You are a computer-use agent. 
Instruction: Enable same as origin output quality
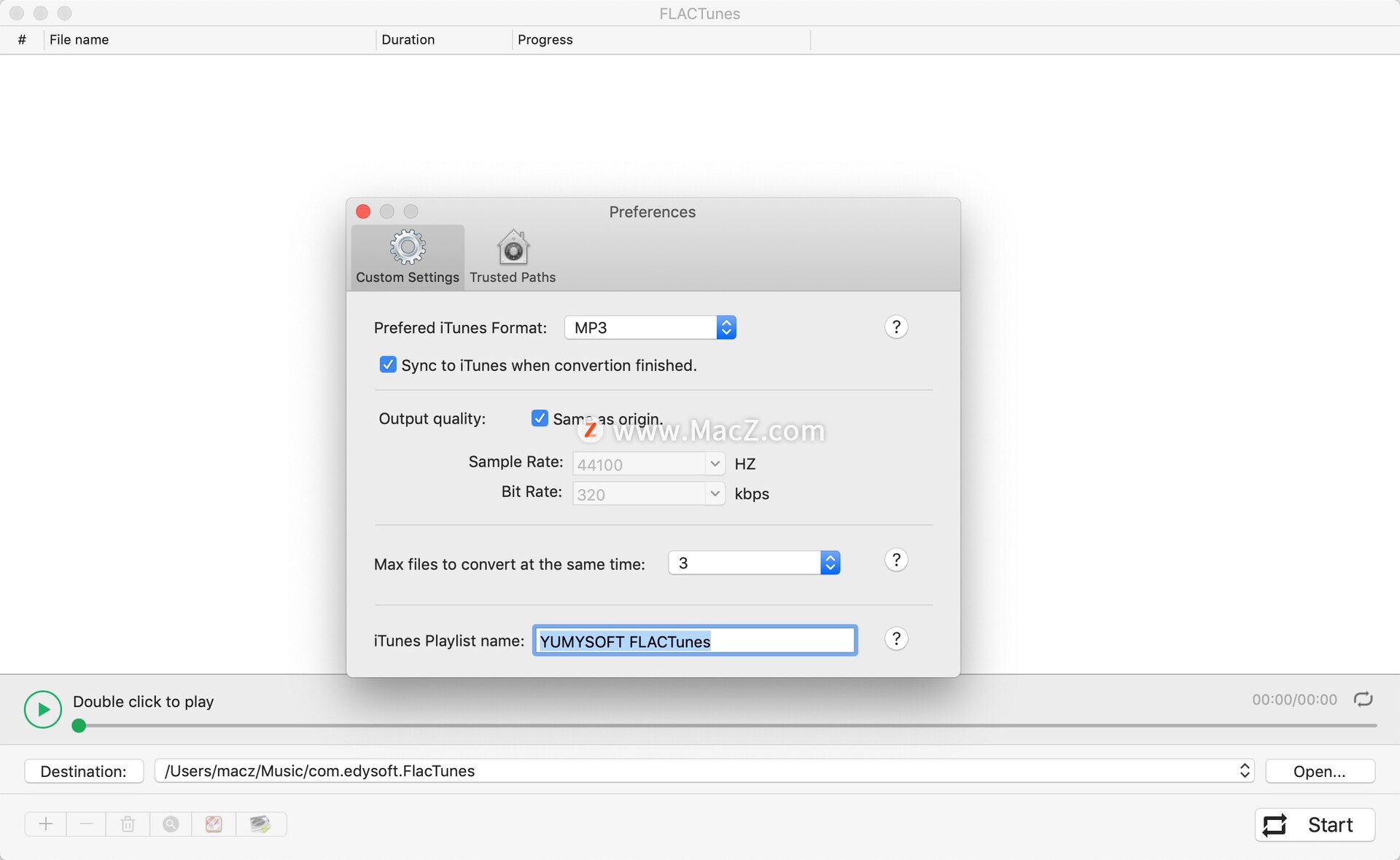pyautogui.click(x=540, y=418)
